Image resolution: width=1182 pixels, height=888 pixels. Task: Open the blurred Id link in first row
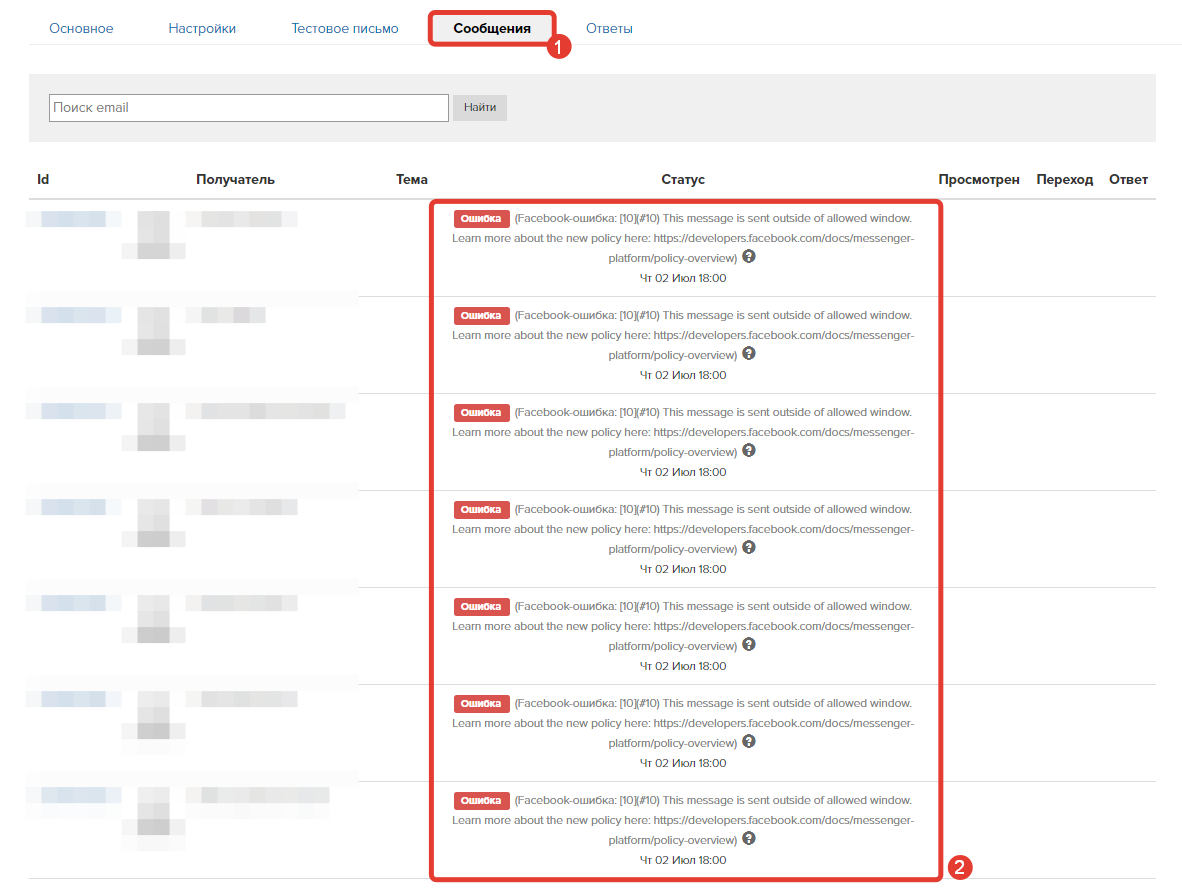pyautogui.click(x=73, y=219)
